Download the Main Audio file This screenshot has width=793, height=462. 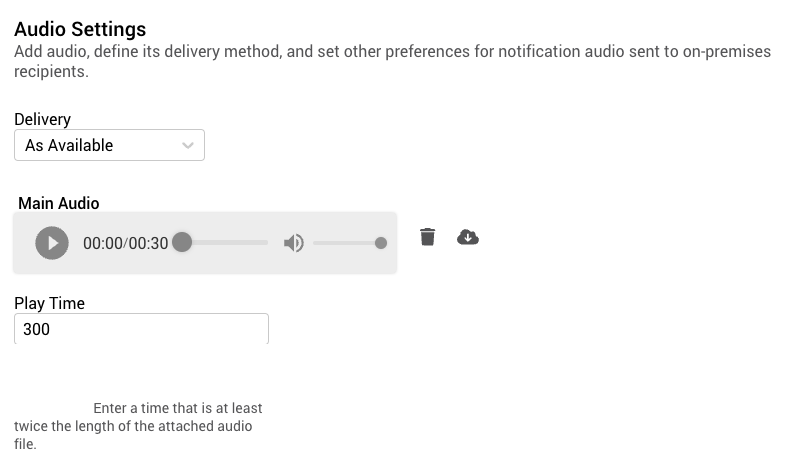tap(467, 237)
